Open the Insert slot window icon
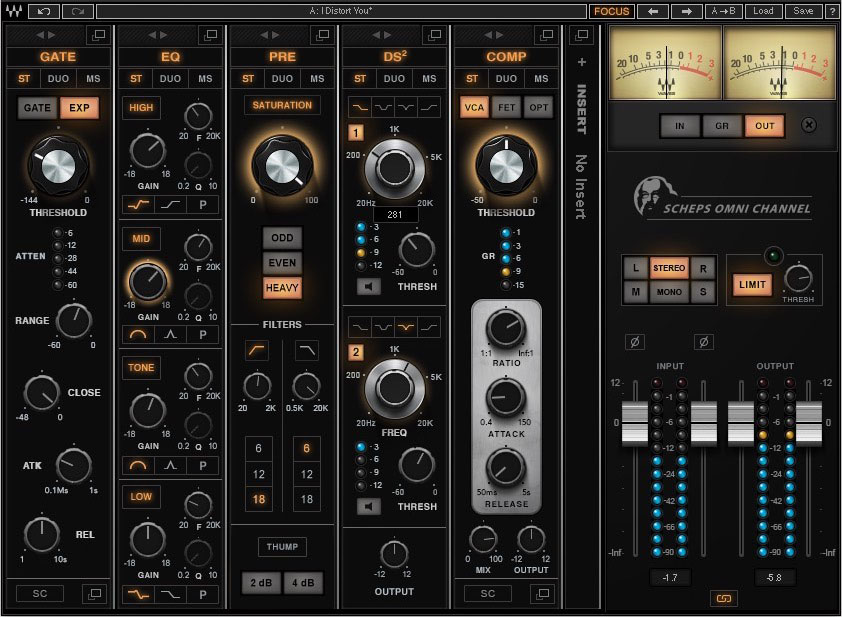The image size is (842, 617). pos(581,35)
